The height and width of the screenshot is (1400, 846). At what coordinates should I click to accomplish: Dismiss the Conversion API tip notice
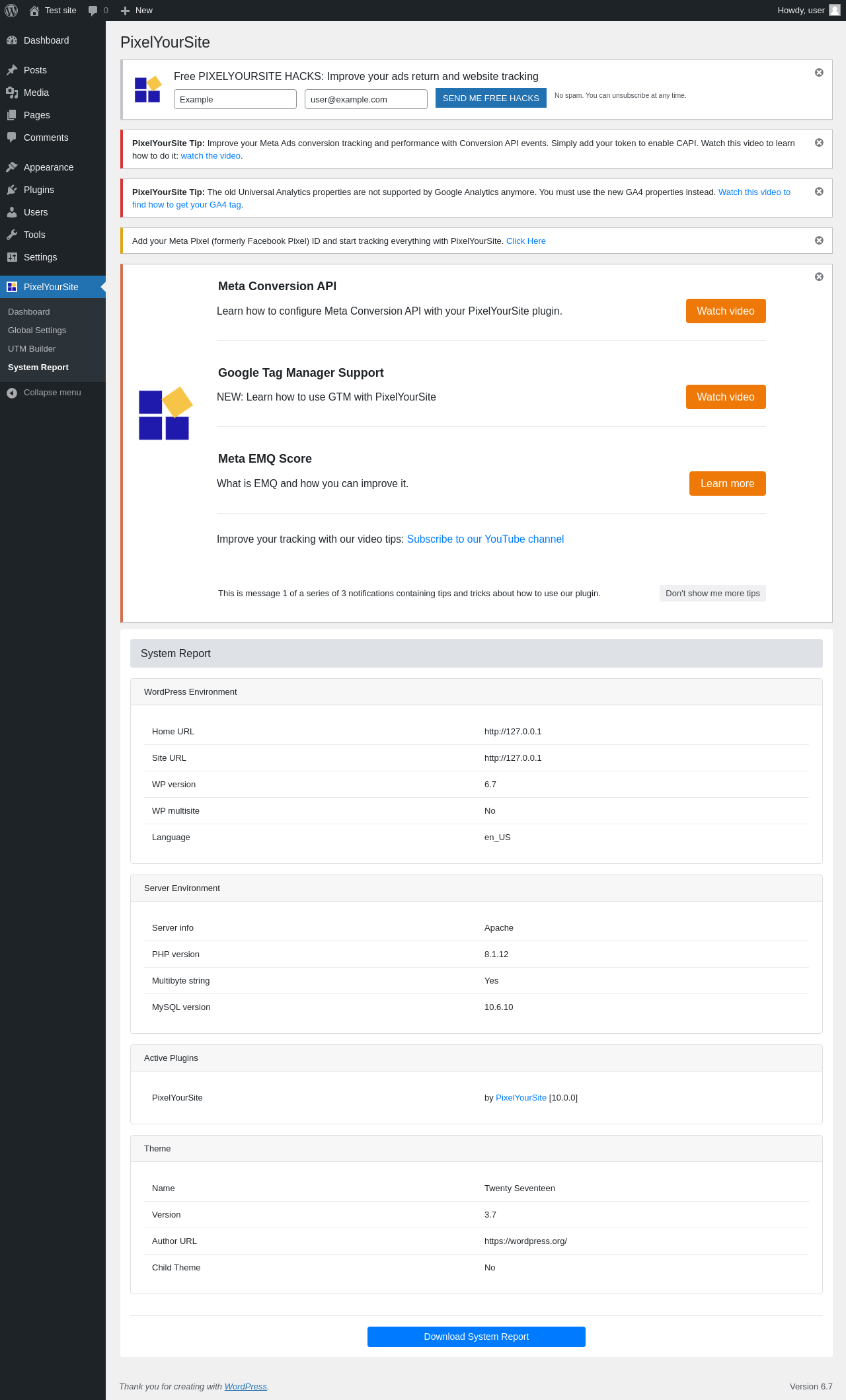coord(819,143)
